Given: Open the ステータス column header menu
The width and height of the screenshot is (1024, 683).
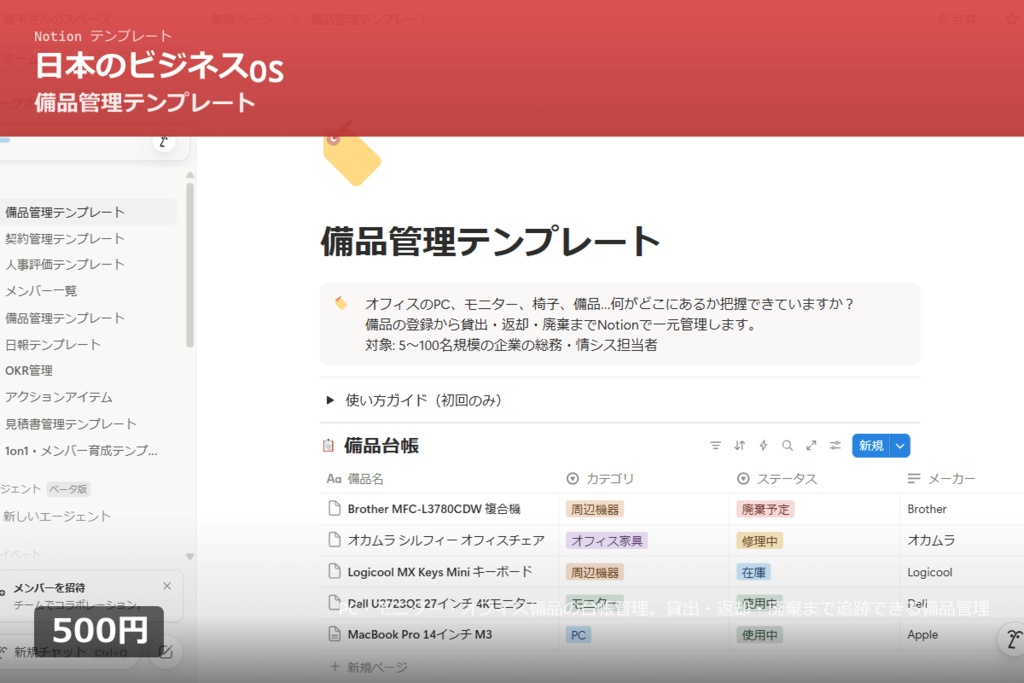Looking at the screenshot, I should click(777, 478).
